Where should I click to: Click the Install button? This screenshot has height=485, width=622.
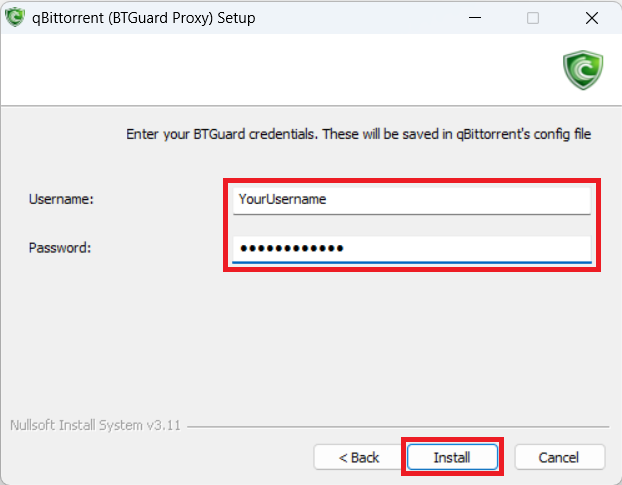[452, 457]
